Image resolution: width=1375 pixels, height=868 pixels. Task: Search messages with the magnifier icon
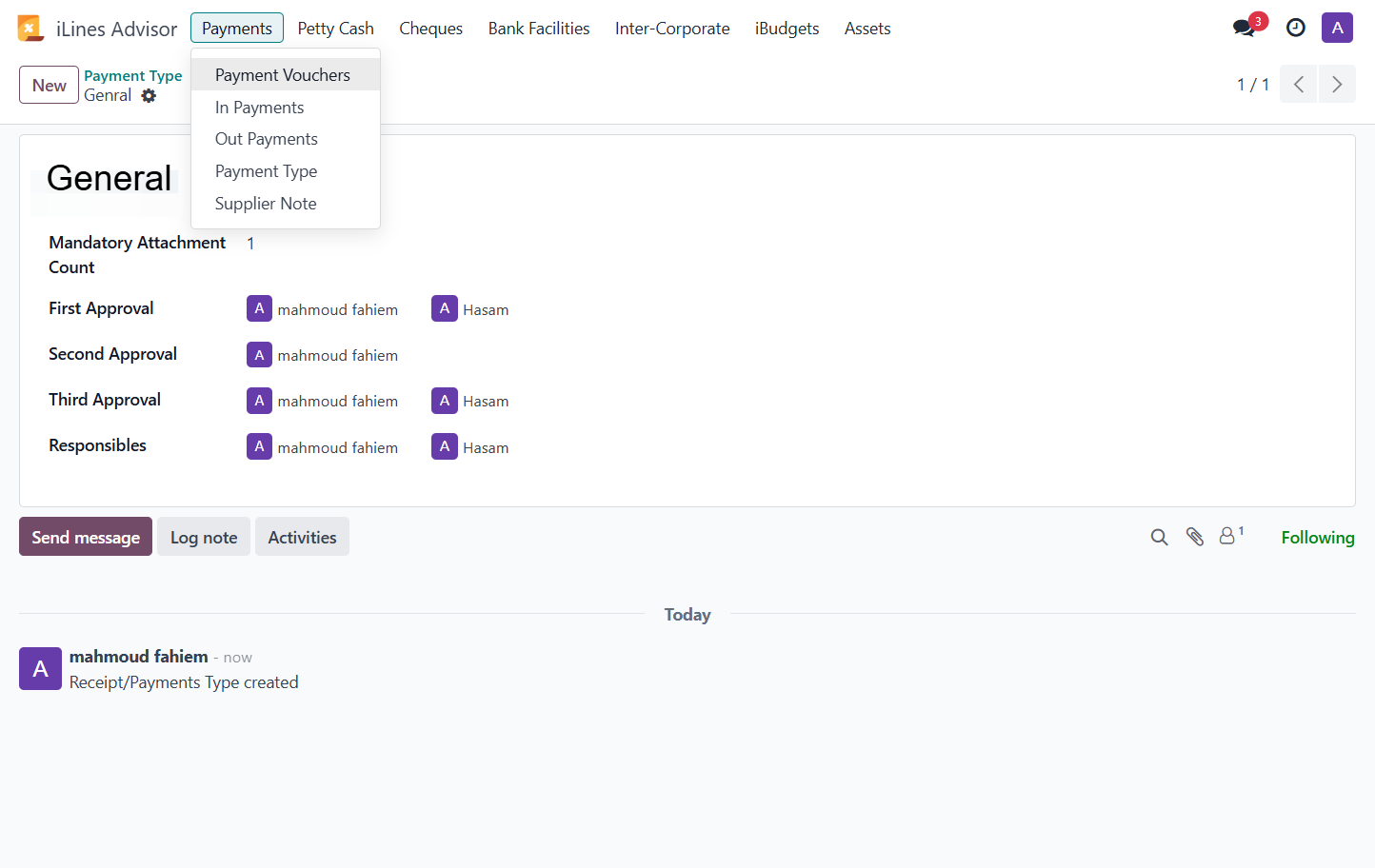pyautogui.click(x=1159, y=537)
